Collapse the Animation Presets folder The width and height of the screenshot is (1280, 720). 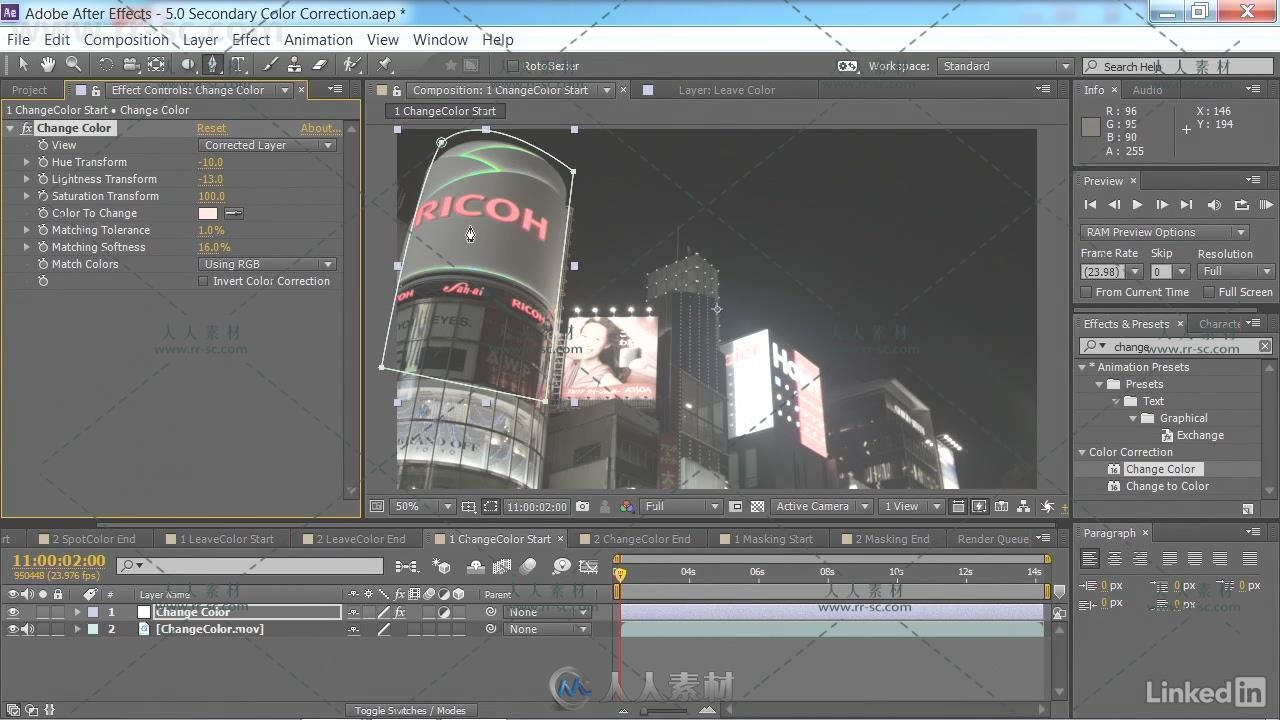(x=1082, y=367)
